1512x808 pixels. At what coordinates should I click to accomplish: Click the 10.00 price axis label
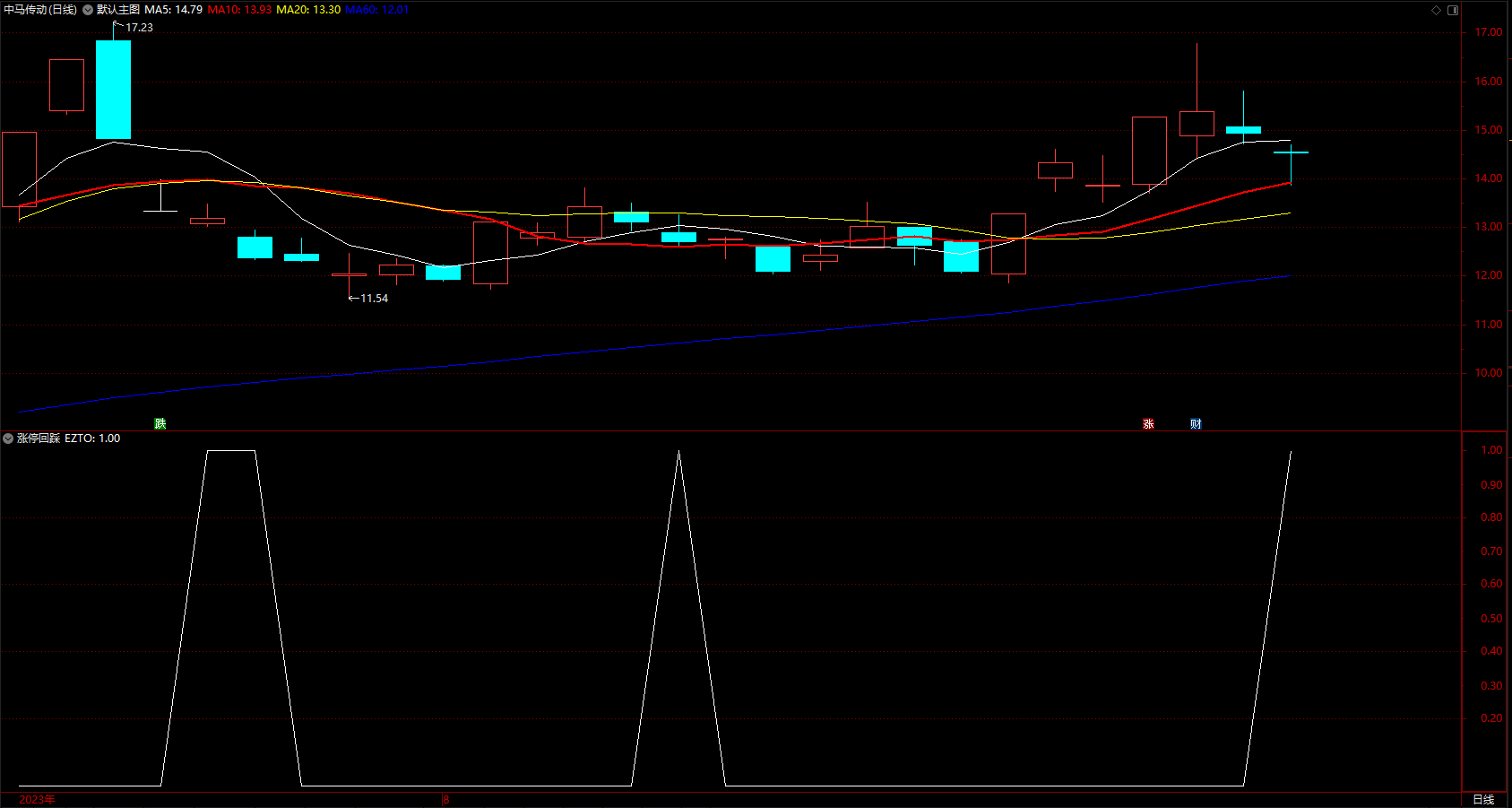(1489, 373)
